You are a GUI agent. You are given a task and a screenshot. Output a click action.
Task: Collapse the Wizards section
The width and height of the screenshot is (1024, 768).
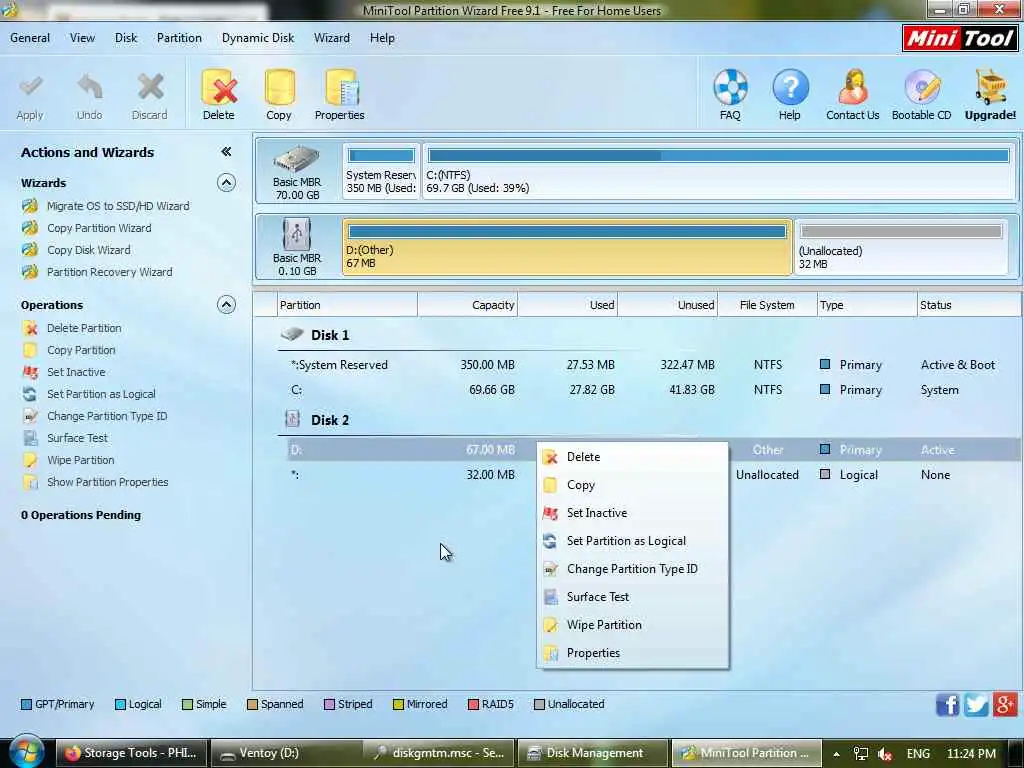coord(226,182)
